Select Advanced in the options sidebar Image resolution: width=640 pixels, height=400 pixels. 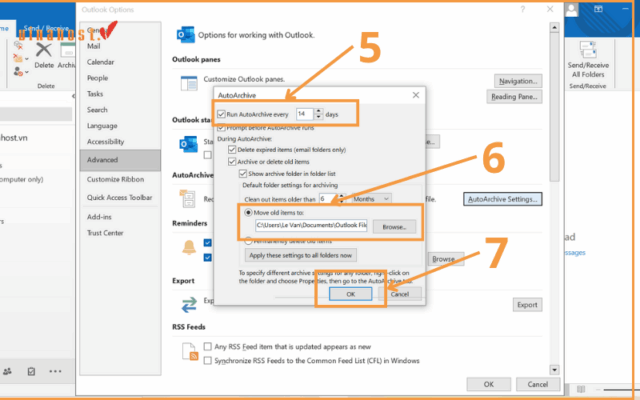[x=103, y=160]
